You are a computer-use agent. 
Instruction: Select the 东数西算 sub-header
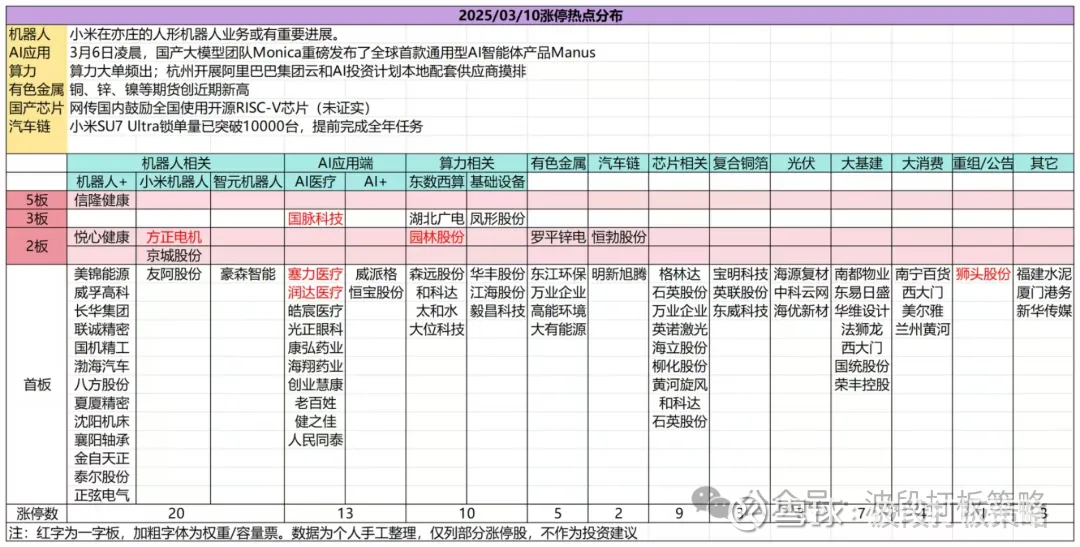click(x=436, y=182)
